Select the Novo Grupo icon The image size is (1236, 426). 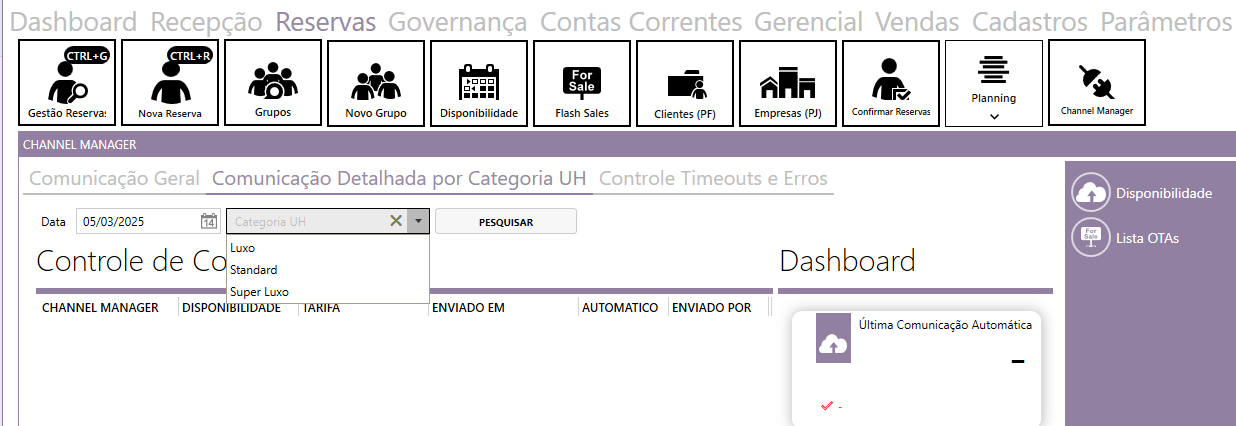376,82
